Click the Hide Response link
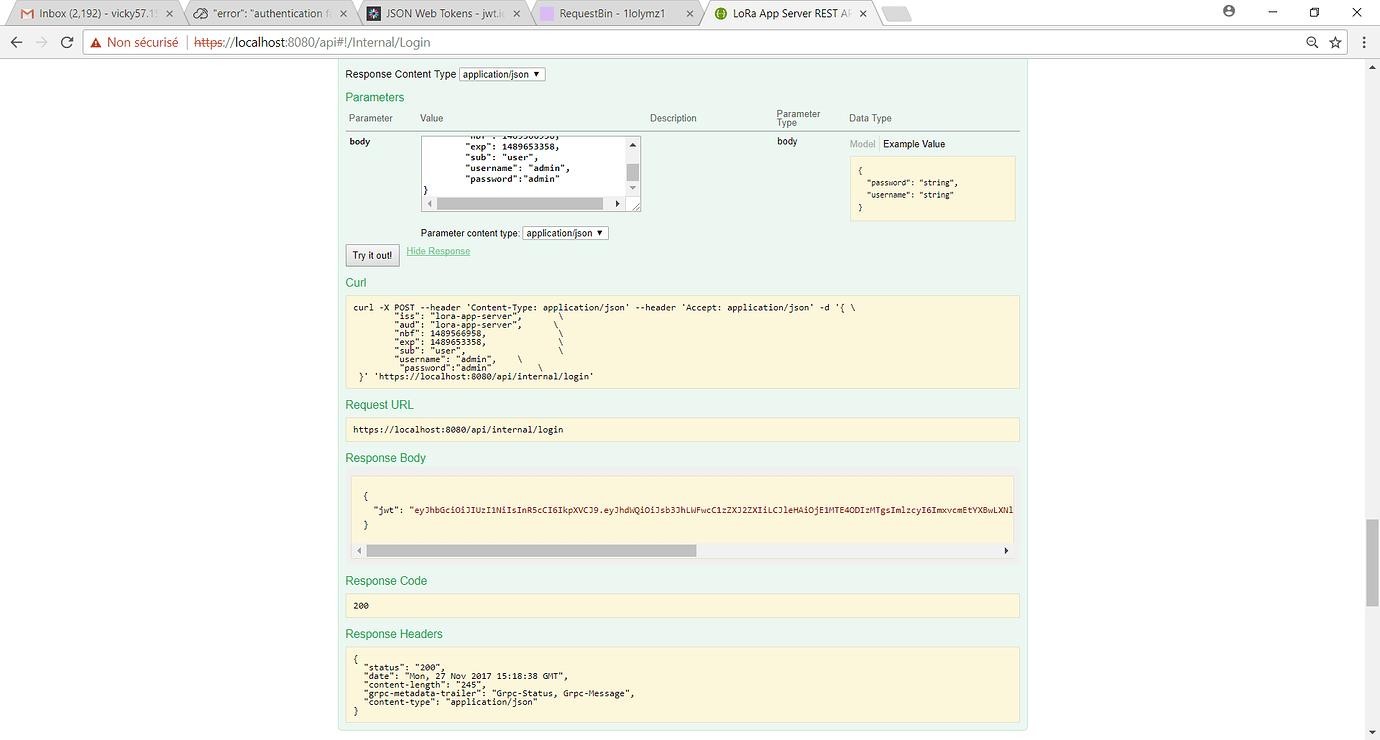 click(x=438, y=251)
